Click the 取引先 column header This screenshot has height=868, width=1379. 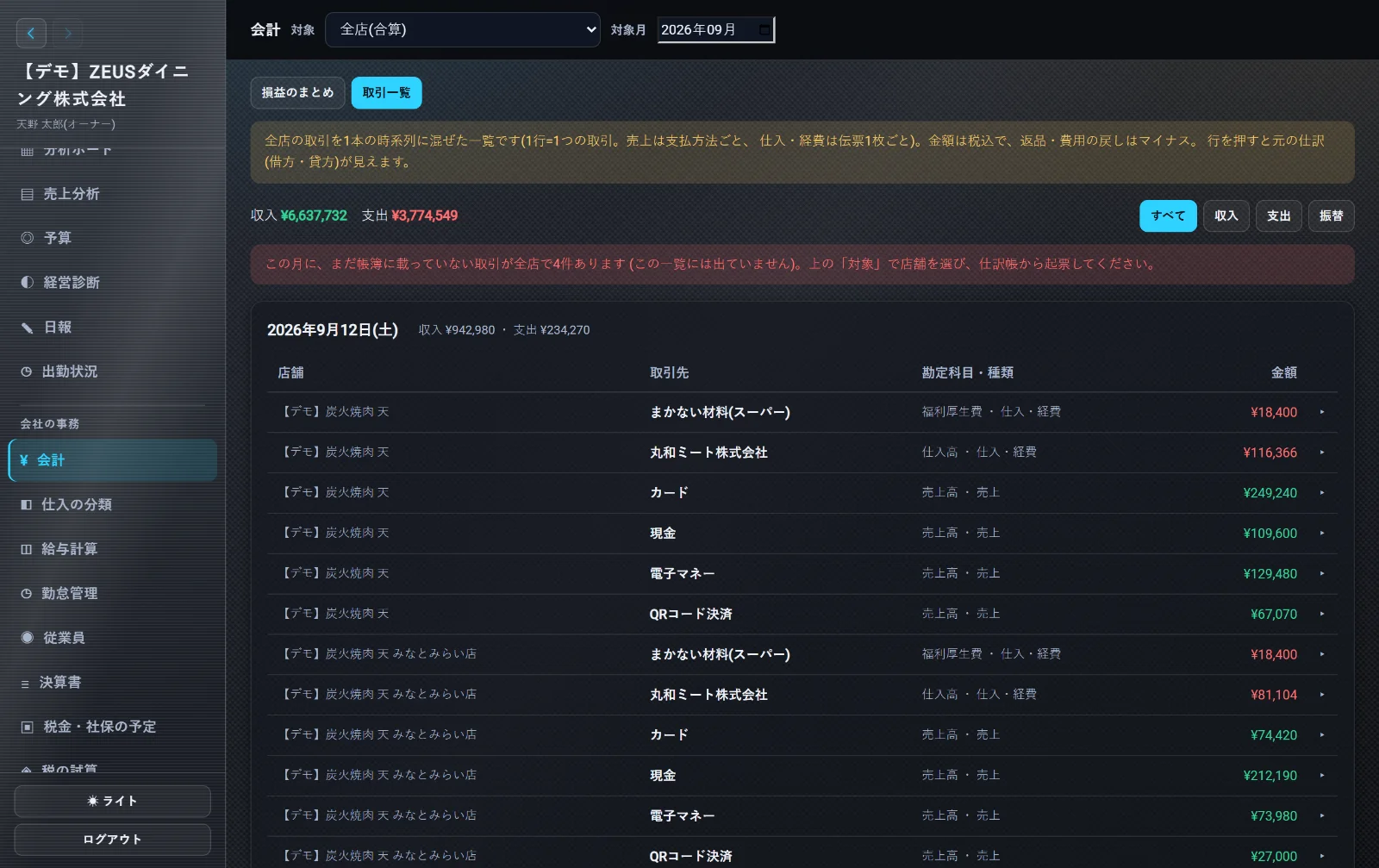[x=669, y=372]
